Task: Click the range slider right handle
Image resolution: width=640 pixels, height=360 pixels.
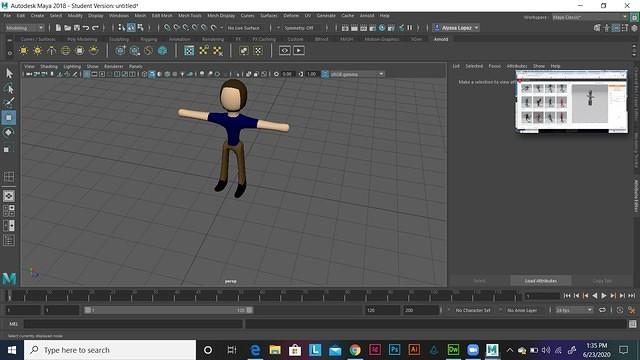Action: [x=249, y=310]
